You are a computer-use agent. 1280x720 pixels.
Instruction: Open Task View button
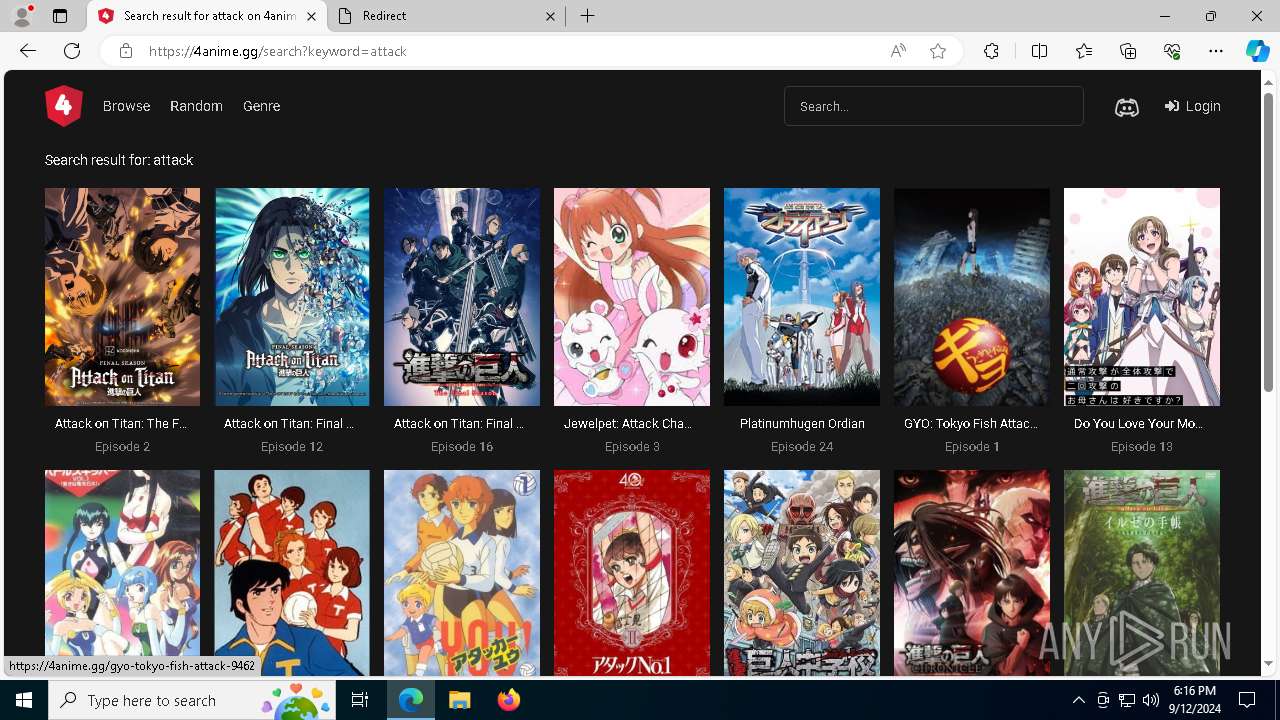pyautogui.click(x=360, y=700)
